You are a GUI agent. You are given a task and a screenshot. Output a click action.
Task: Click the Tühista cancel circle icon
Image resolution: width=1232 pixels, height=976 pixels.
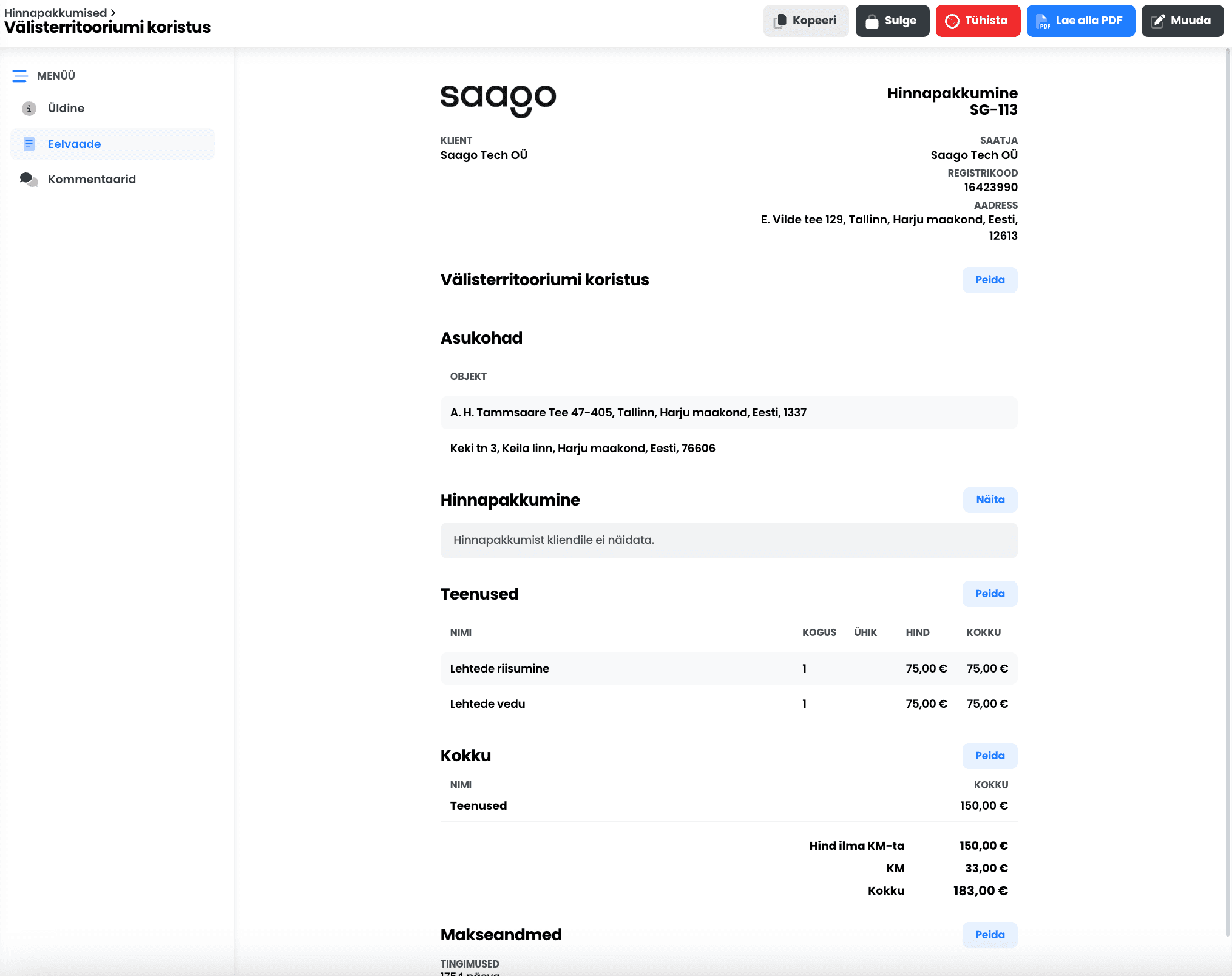pyautogui.click(x=952, y=21)
